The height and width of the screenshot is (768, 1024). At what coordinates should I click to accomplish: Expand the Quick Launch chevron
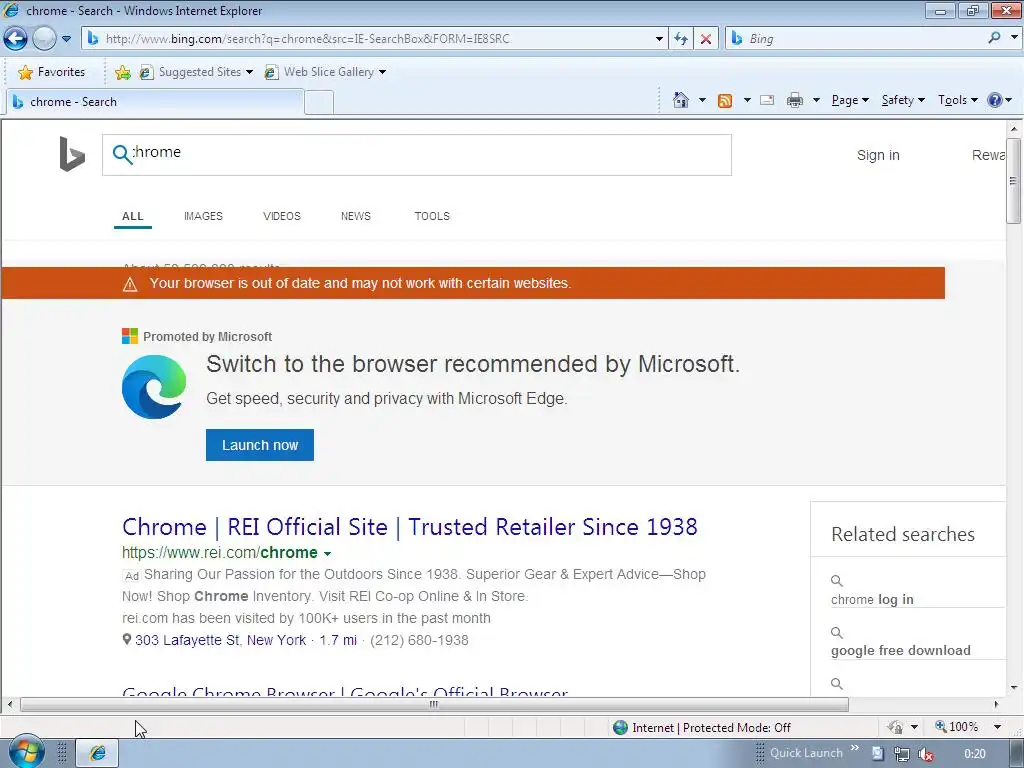coord(854,748)
